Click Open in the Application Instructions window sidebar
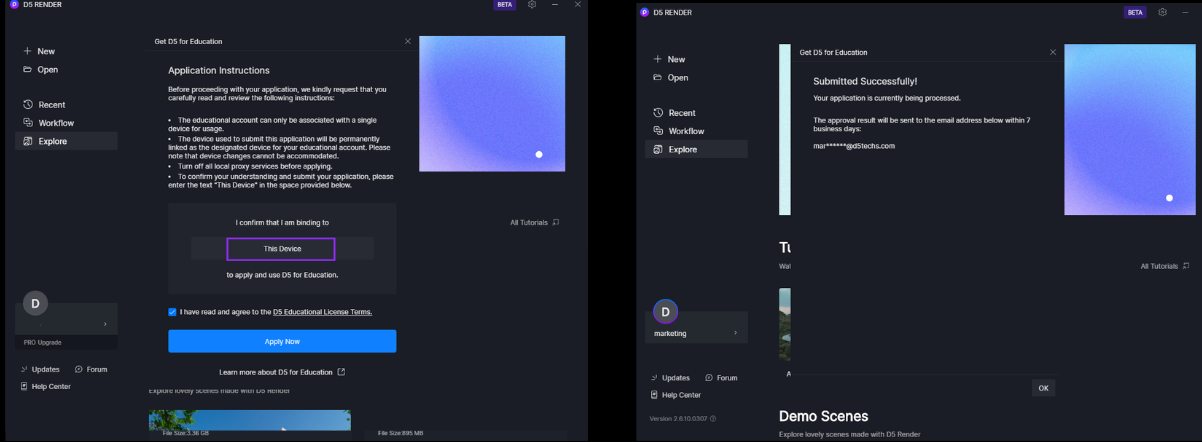 pos(40,70)
